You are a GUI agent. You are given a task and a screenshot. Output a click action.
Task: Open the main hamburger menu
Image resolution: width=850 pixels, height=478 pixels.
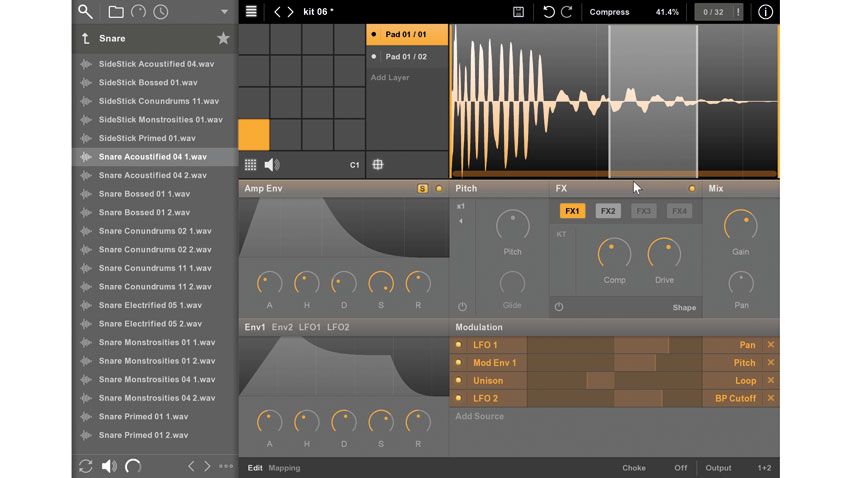251,11
